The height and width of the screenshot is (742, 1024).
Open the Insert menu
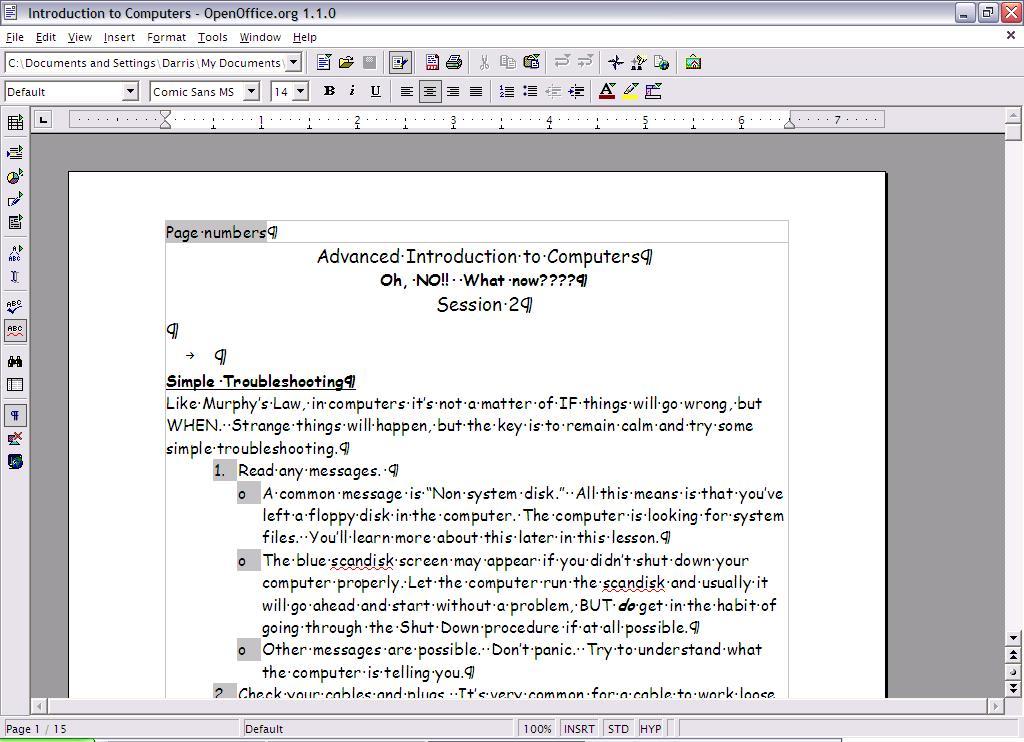pos(119,37)
